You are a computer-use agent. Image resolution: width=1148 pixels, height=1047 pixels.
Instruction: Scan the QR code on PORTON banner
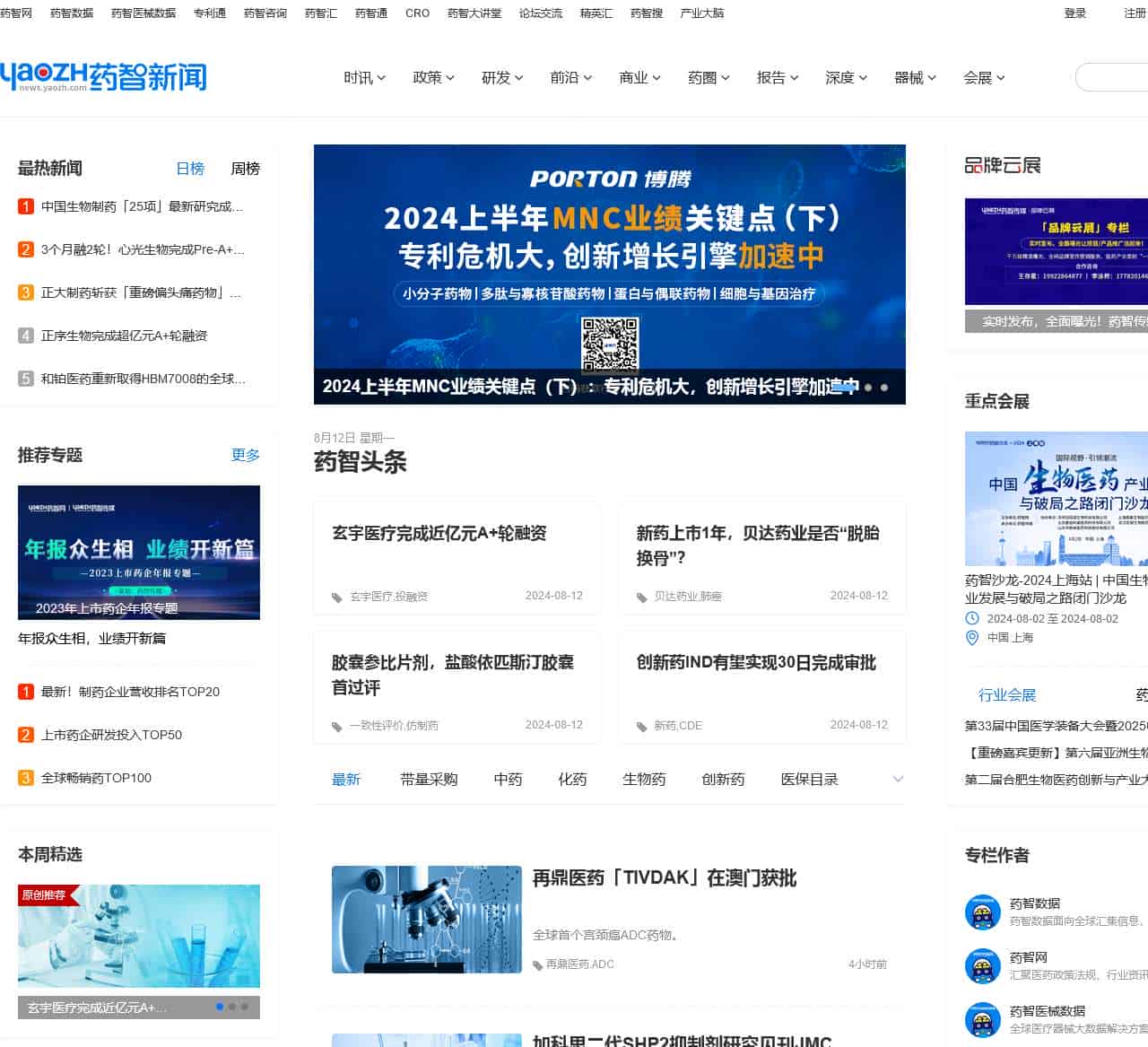click(610, 345)
